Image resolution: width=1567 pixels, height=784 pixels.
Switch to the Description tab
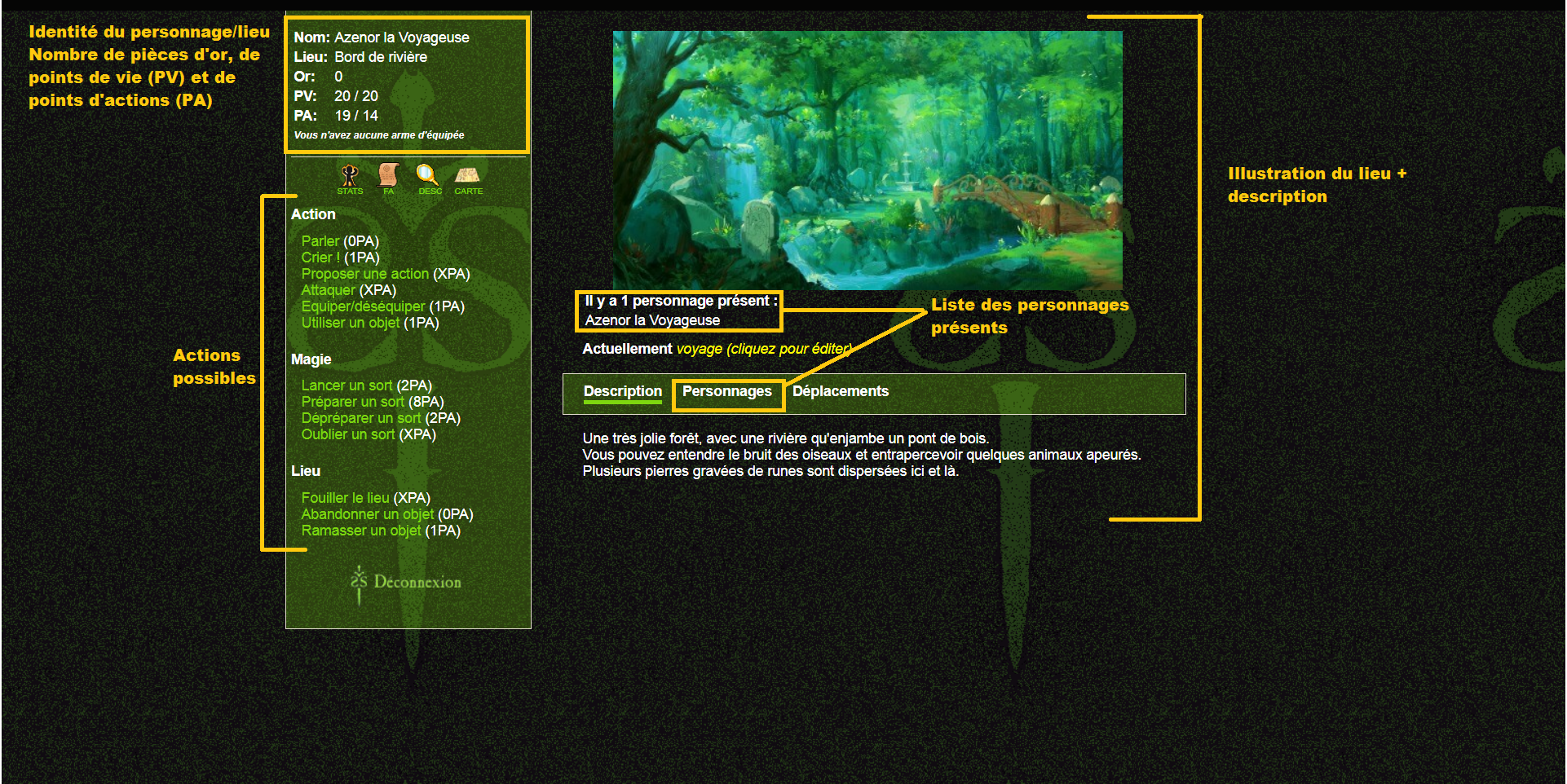click(x=622, y=391)
